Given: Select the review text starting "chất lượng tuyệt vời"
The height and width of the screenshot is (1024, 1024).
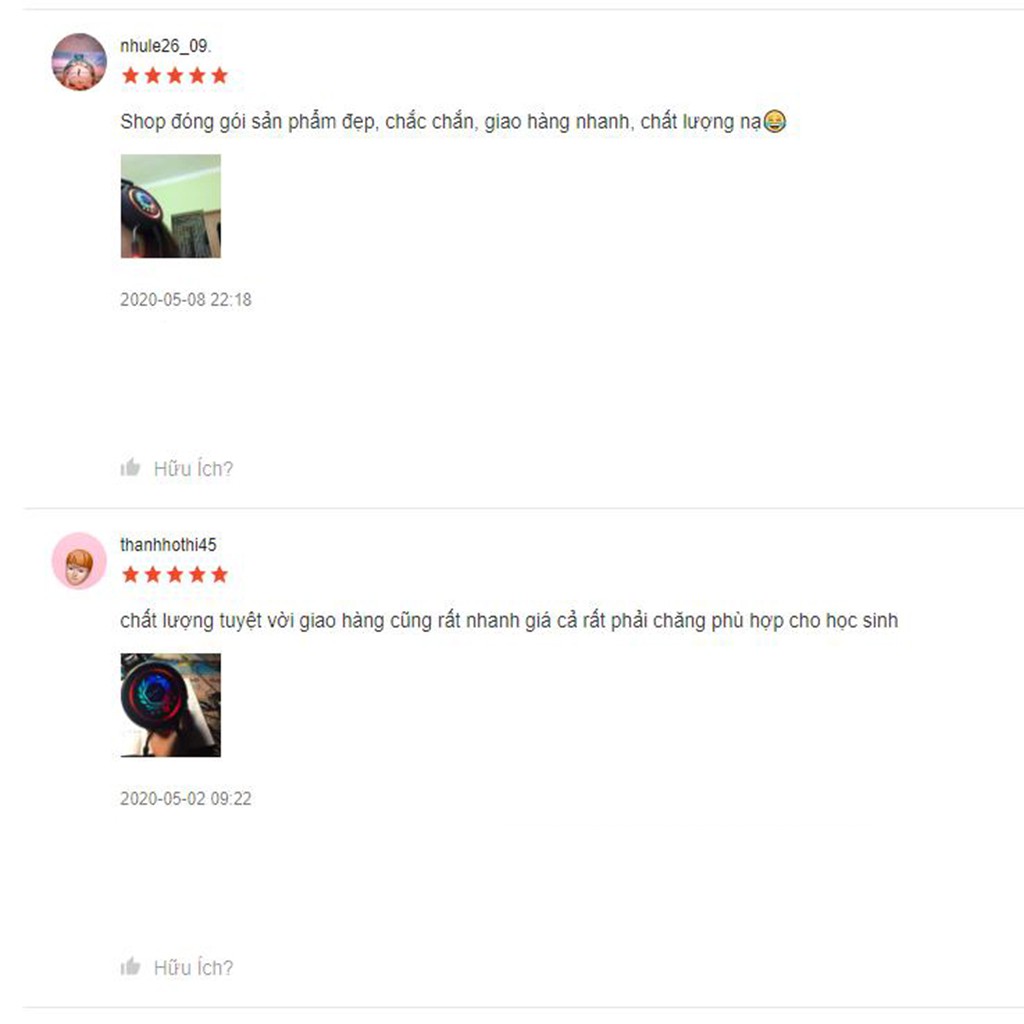Looking at the screenshot, I should pos(509,620).
